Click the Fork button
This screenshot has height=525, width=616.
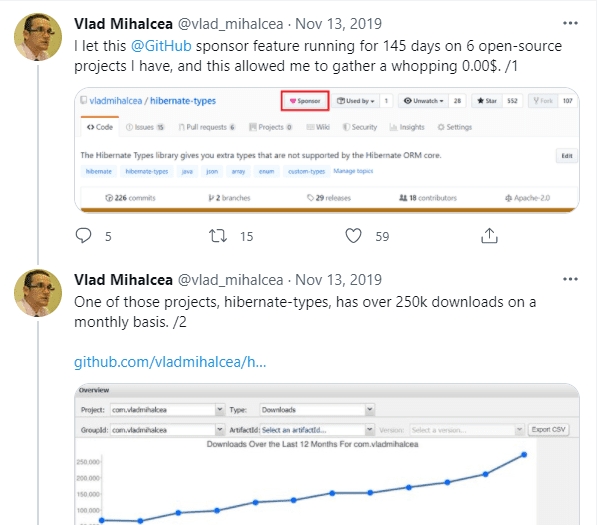(543, 101)
